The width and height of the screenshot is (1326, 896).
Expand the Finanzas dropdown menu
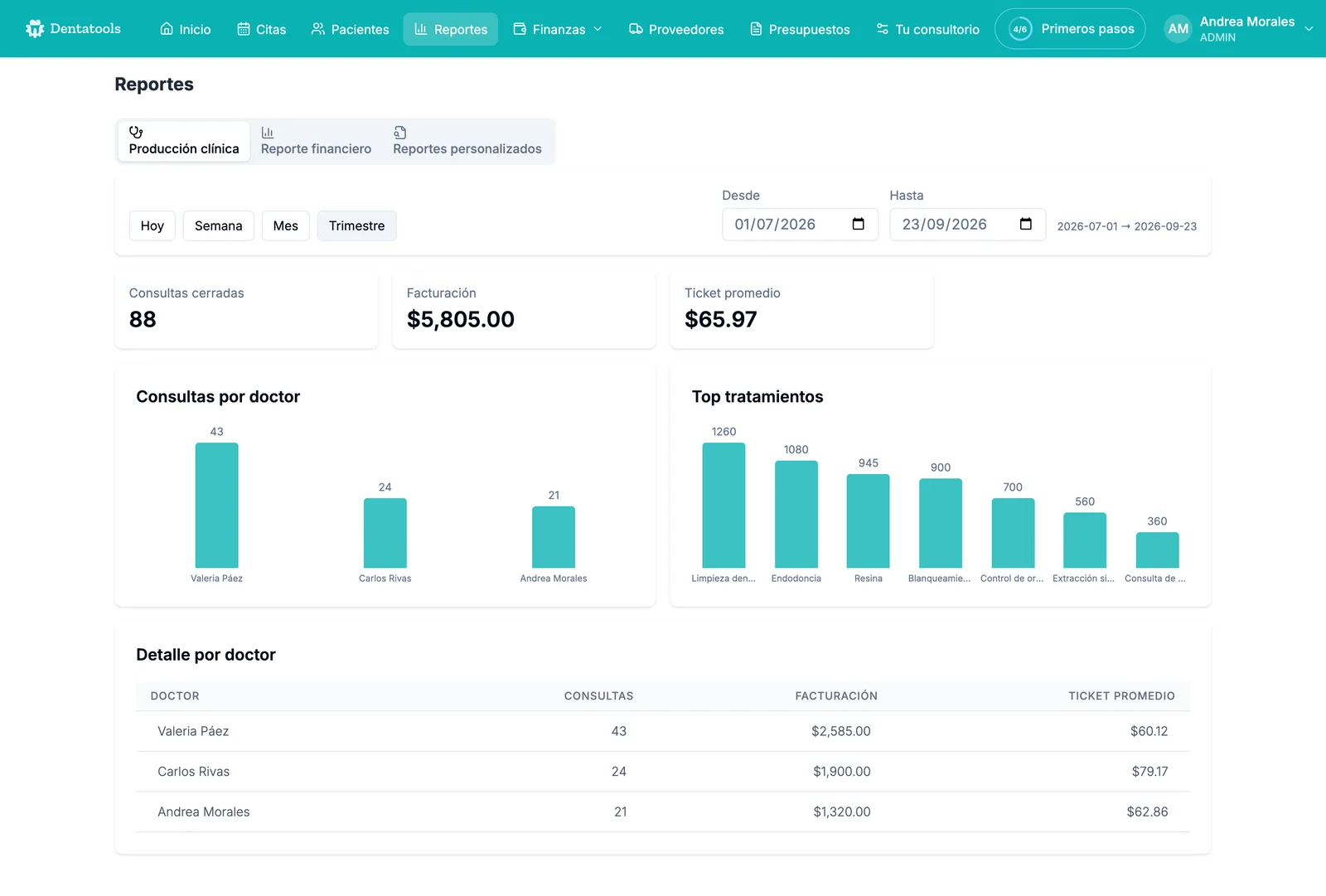[558, 29]
